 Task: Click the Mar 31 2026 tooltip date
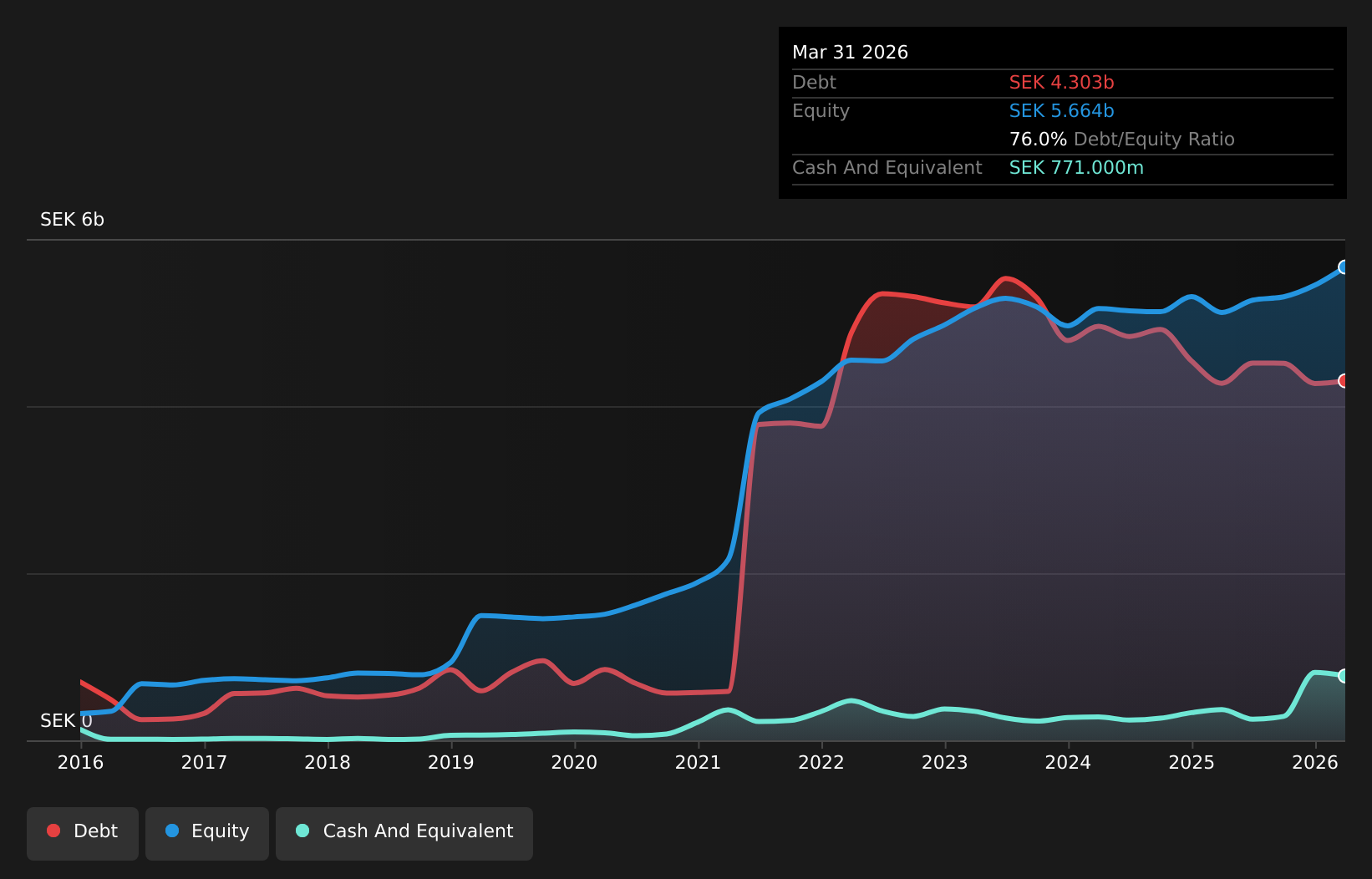851,53
